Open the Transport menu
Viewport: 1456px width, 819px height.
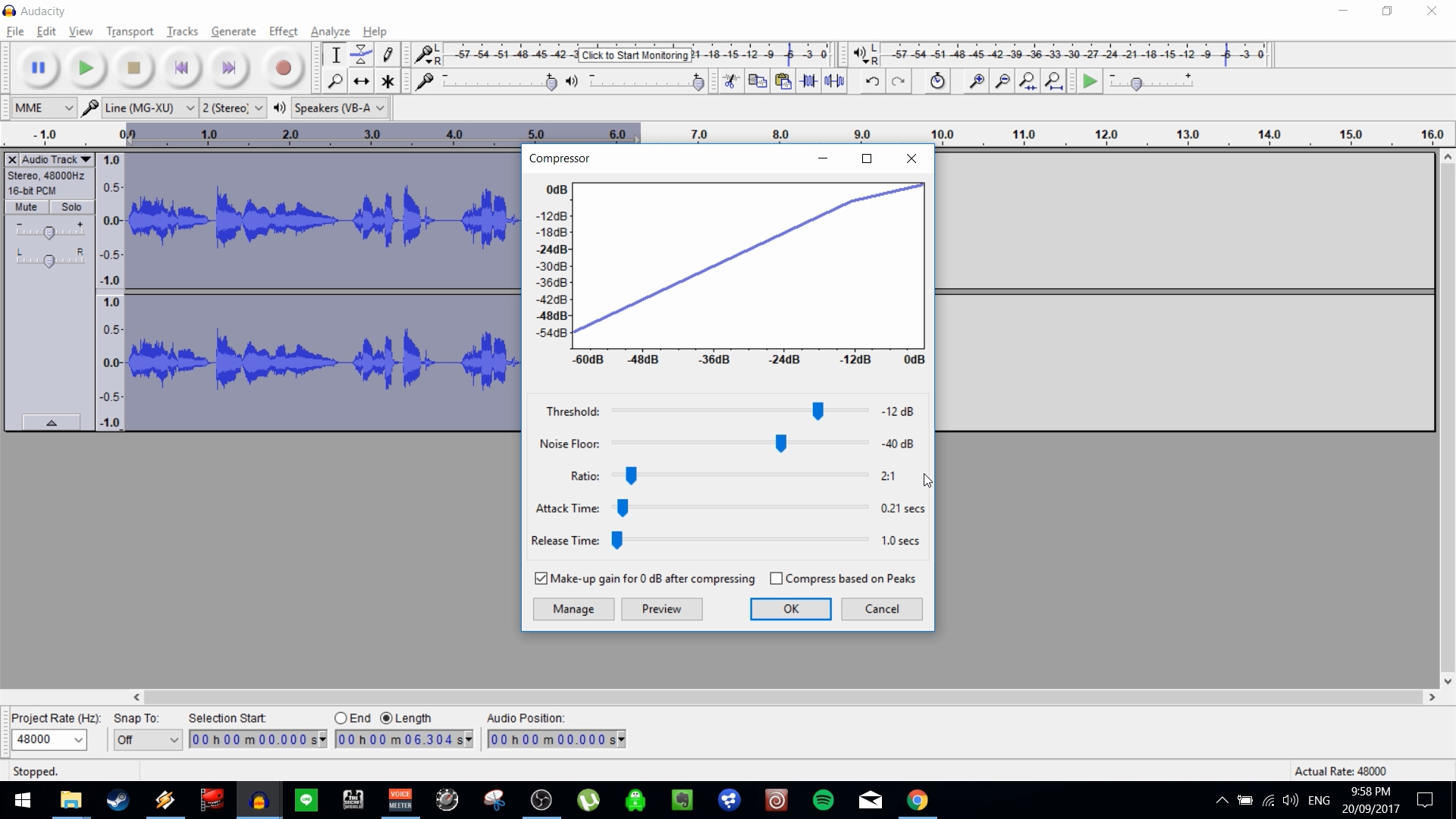point(129,31)
